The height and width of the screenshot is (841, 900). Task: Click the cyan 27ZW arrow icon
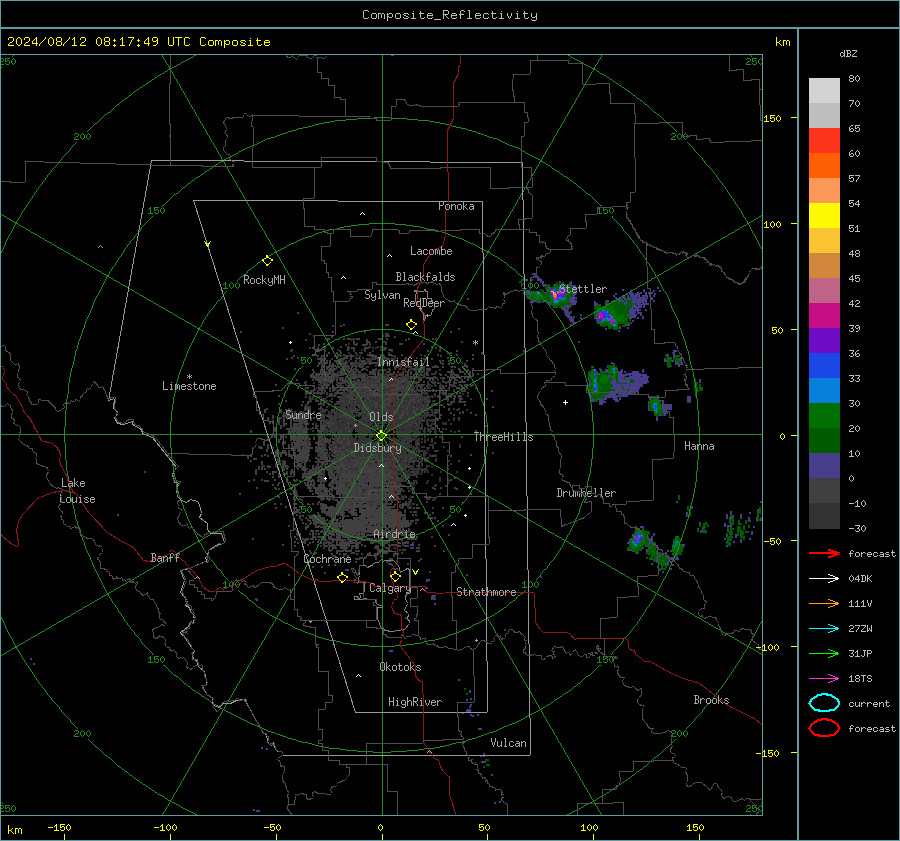pos(824,629)
